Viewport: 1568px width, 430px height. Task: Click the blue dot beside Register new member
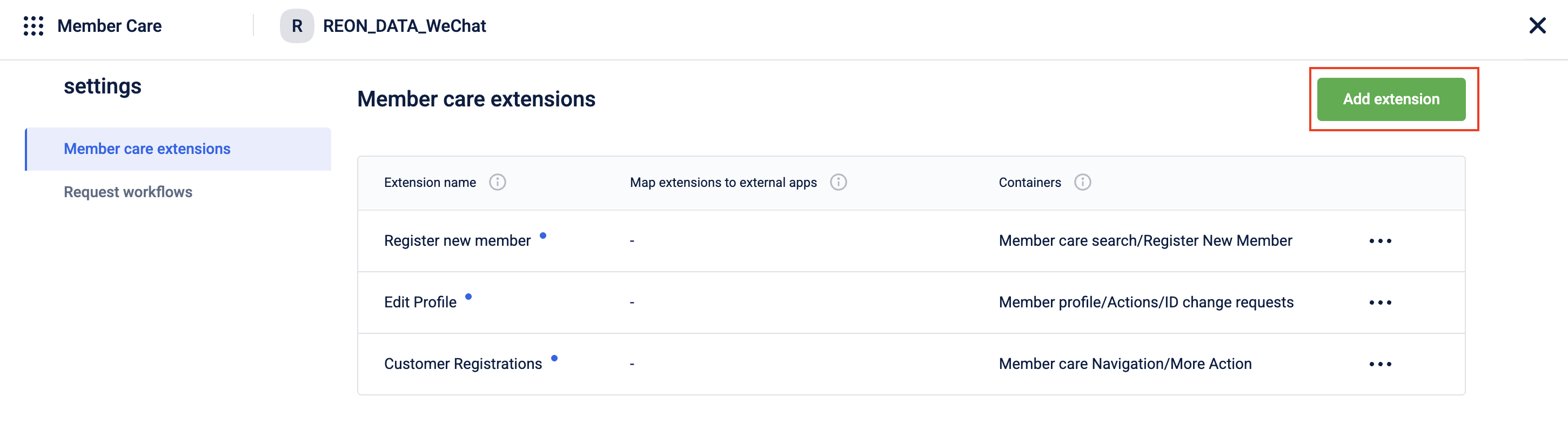click(543, 236)
